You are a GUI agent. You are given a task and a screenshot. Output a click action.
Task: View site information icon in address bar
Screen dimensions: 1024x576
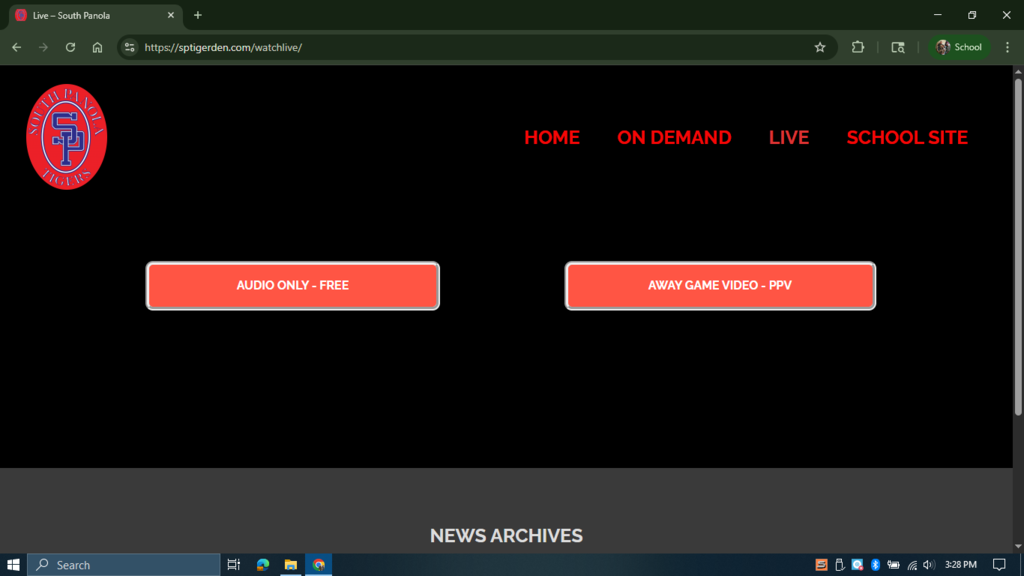pyautogui.click(x=129, y=47)
